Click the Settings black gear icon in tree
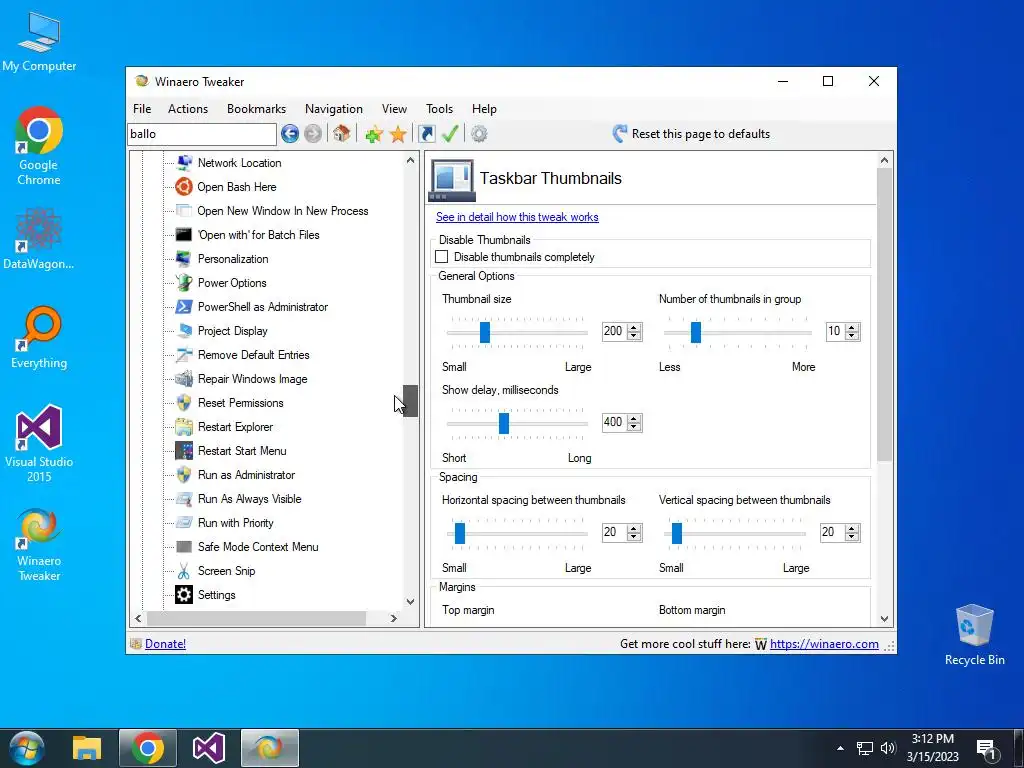This screenshot has width=1024, height=768. pyautogui.click(x=184, y=595)
